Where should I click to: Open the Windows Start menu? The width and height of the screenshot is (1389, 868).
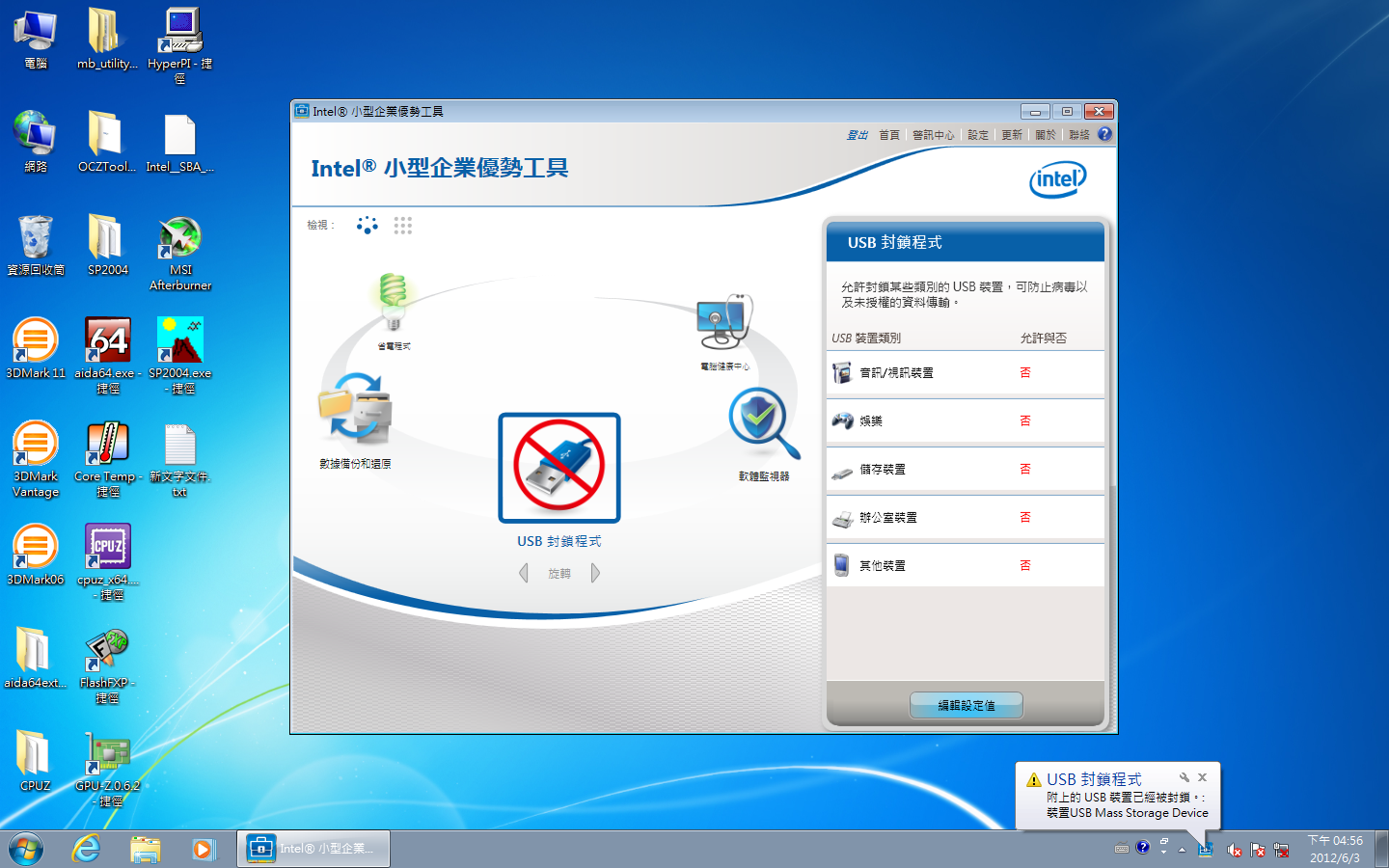(26, 849)
